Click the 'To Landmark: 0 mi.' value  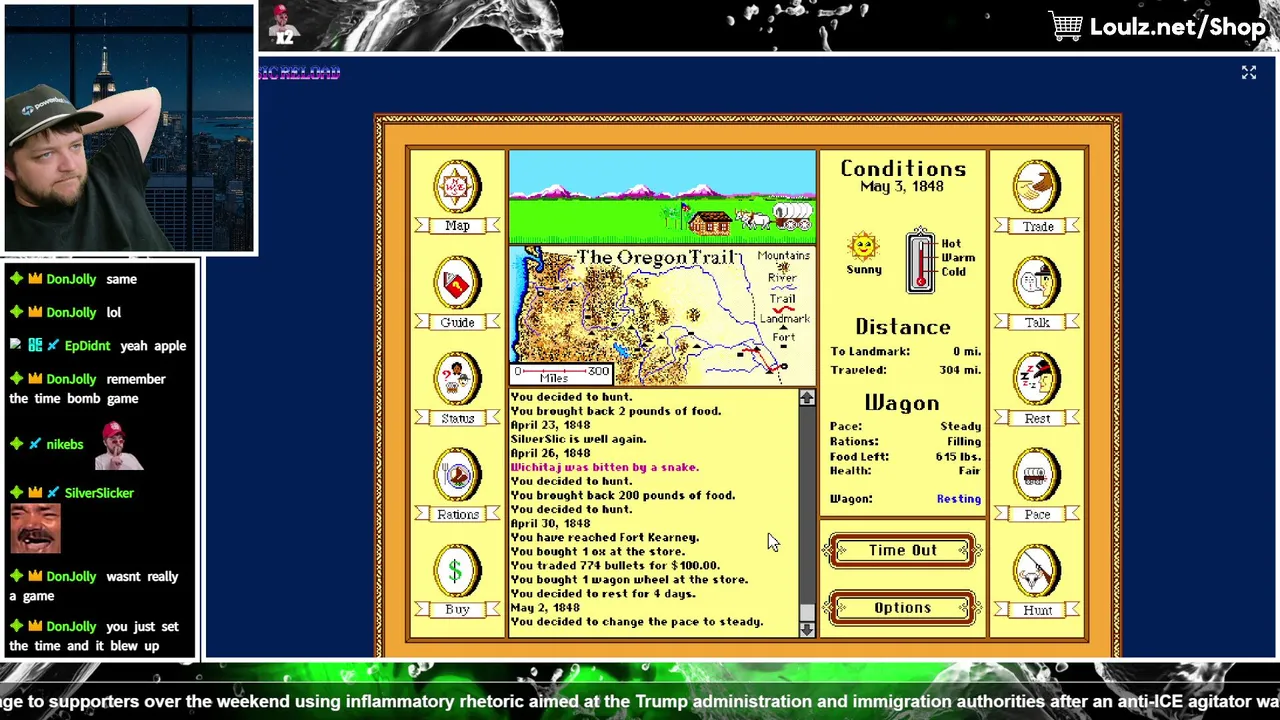966,351
